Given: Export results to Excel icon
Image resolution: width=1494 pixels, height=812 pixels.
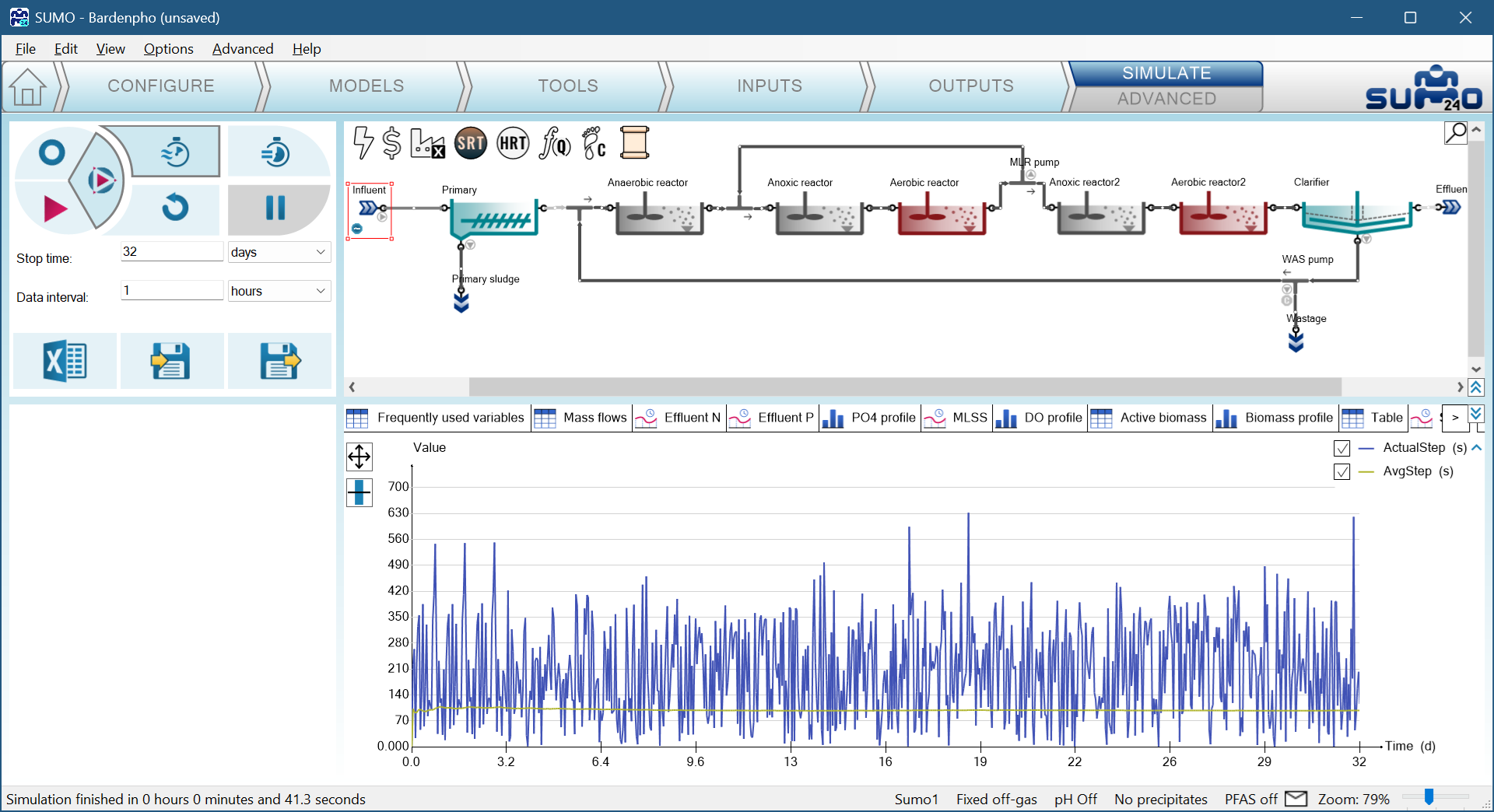Looking at the screenshot, I should 65,361.
